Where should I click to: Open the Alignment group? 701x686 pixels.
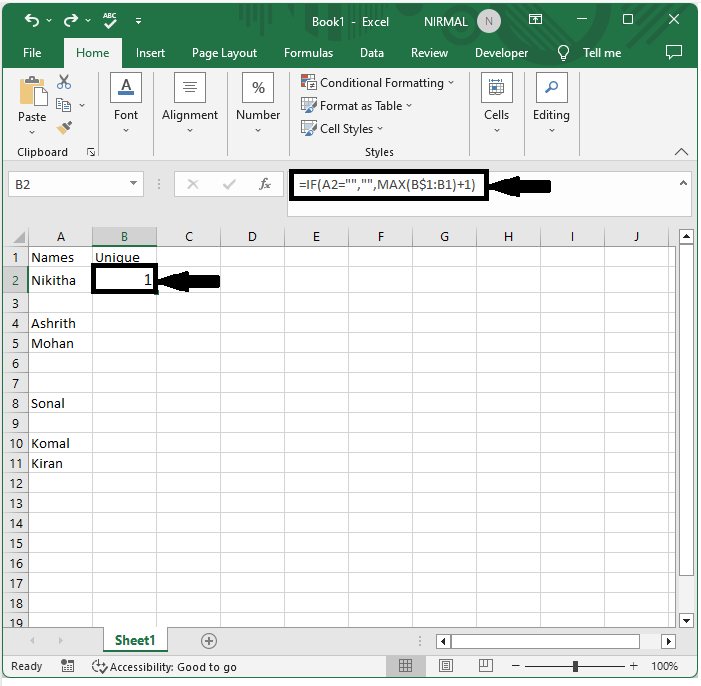point(190,103)
